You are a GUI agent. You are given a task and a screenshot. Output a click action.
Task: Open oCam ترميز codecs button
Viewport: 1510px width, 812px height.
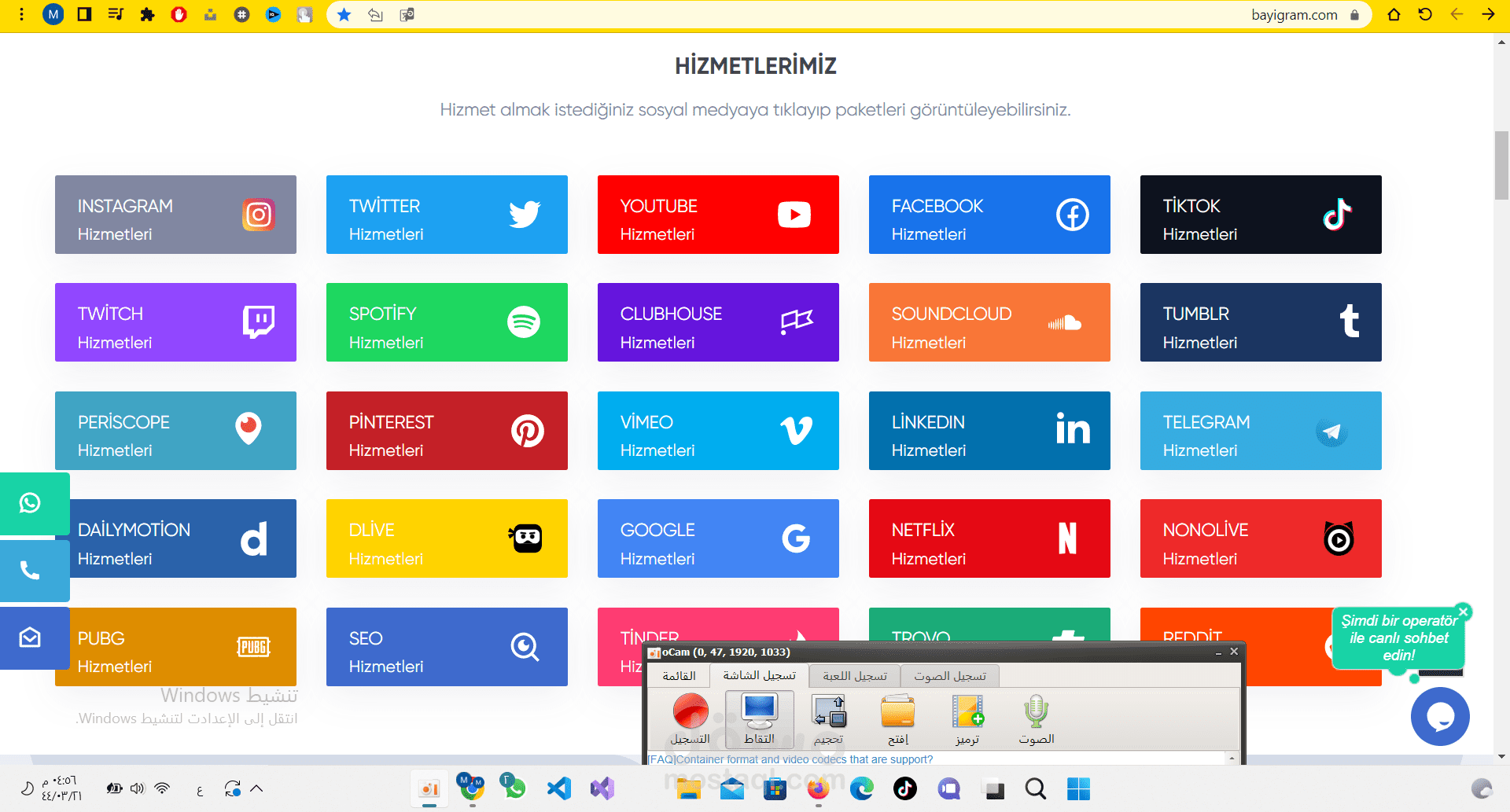[x=967, y=718]
